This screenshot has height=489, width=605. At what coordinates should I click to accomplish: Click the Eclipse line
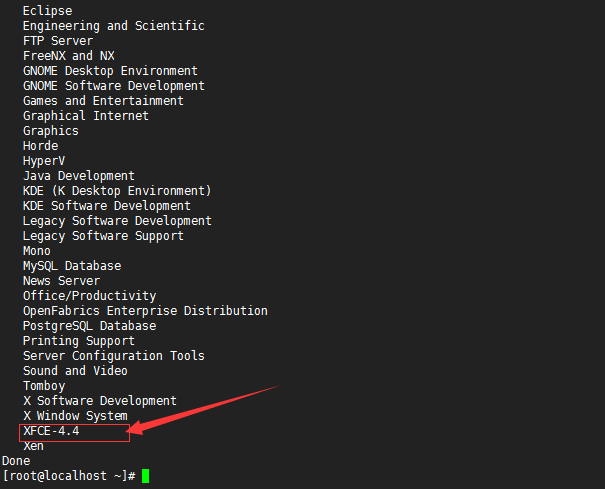[47, 11]
